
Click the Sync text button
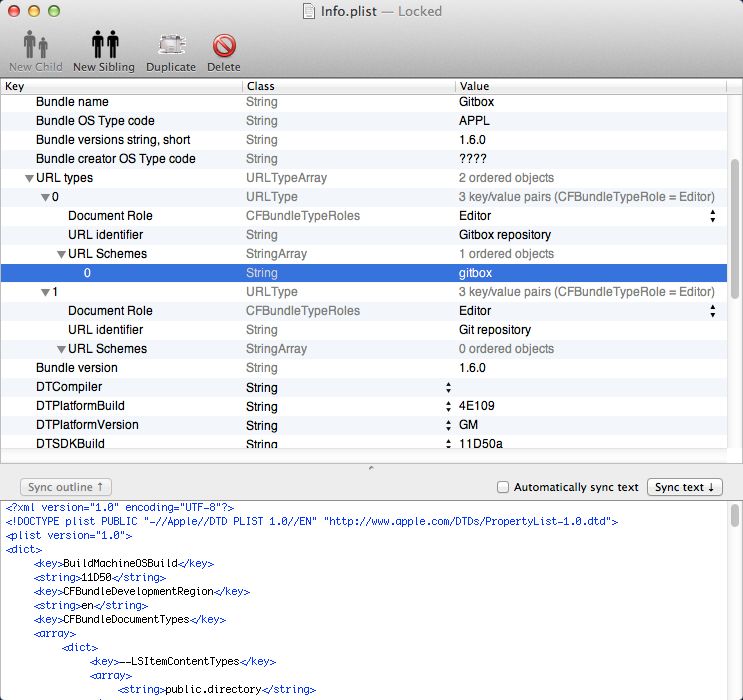coord(684,487)
